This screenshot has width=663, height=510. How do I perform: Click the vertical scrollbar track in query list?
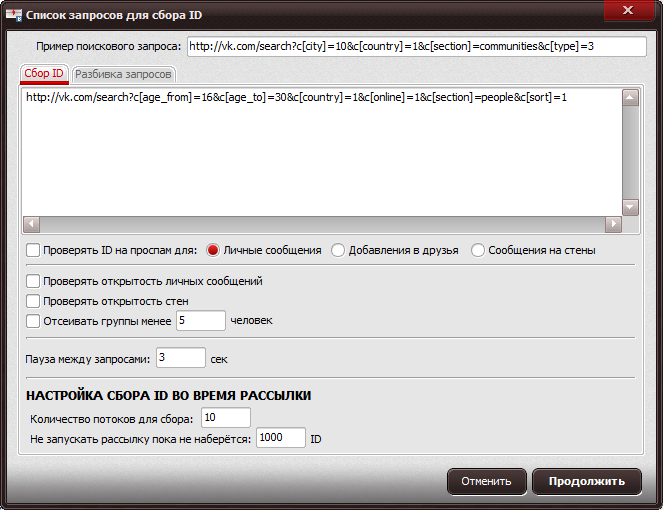point(630,153)
